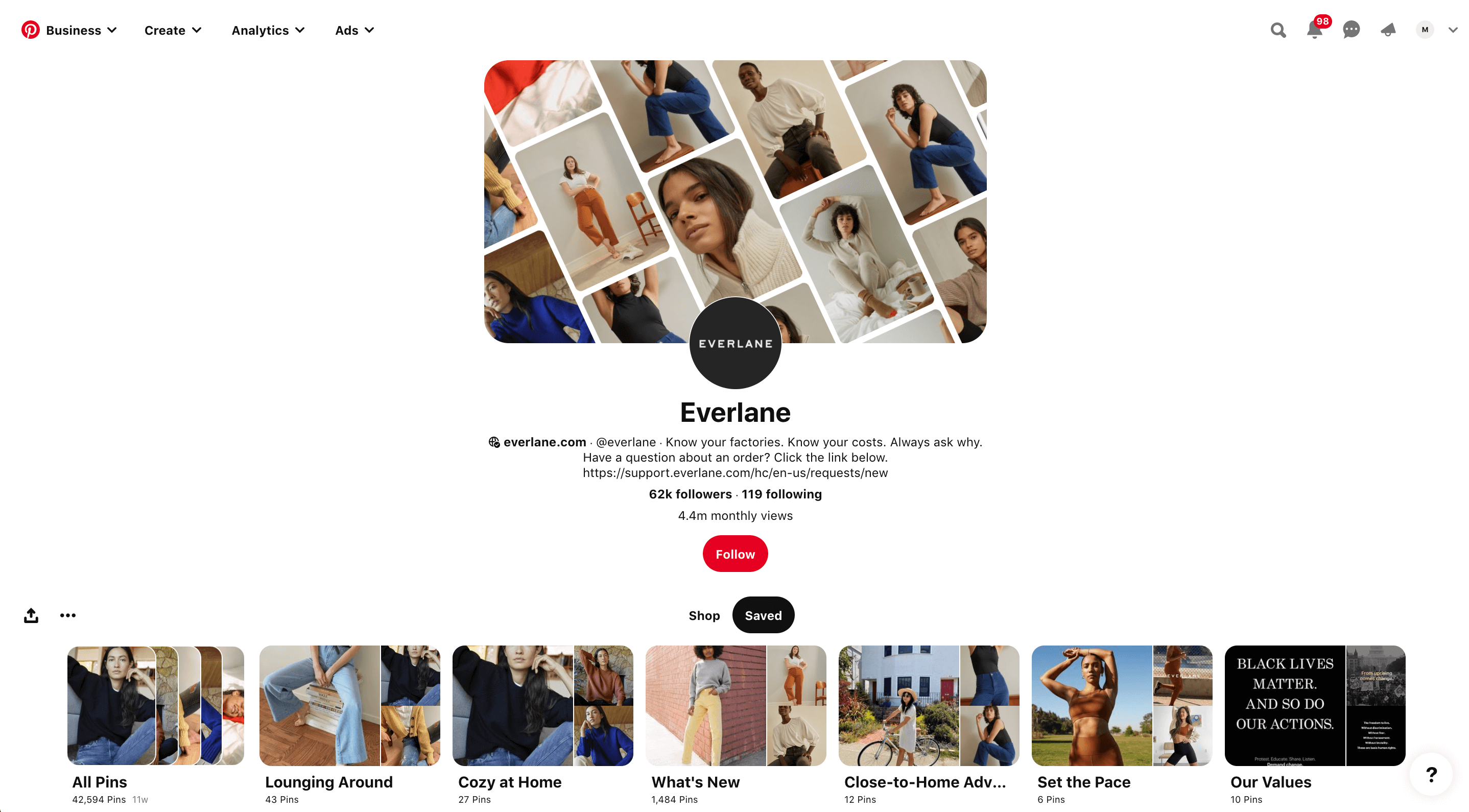This screenshot has width=1469, height=812.
Task: Switch to the Shop tab
Action: point(704,615)
